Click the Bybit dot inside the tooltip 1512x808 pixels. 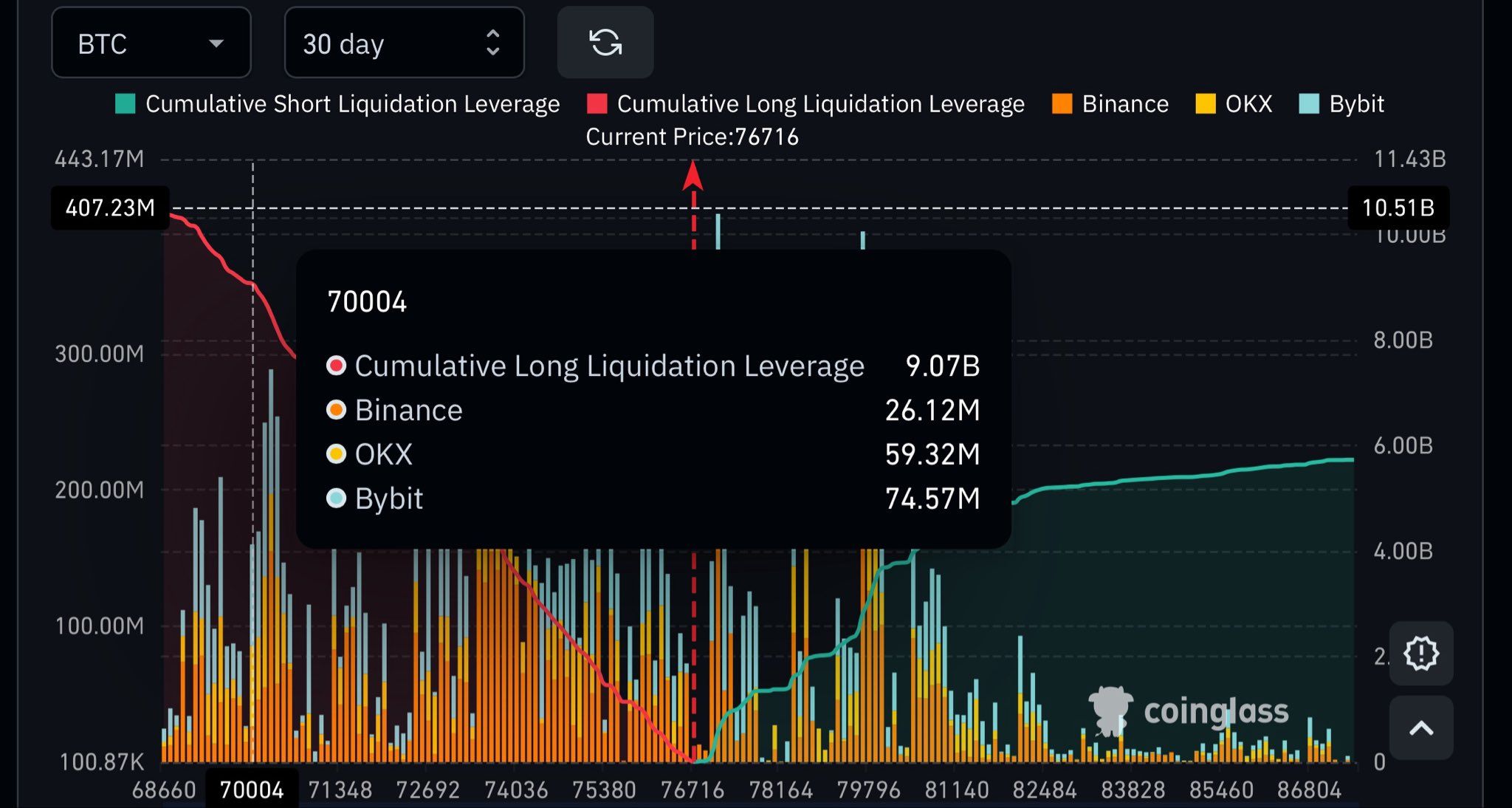point(336,499)
